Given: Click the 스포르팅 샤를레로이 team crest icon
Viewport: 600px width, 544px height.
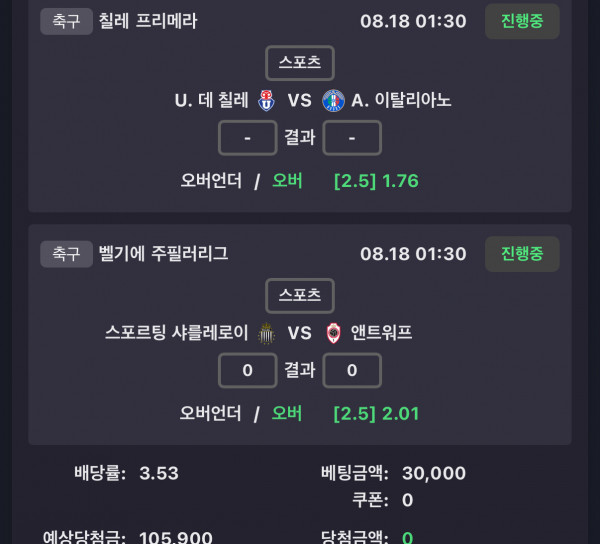Looking at the screenshot, I should tap(266, 333).
